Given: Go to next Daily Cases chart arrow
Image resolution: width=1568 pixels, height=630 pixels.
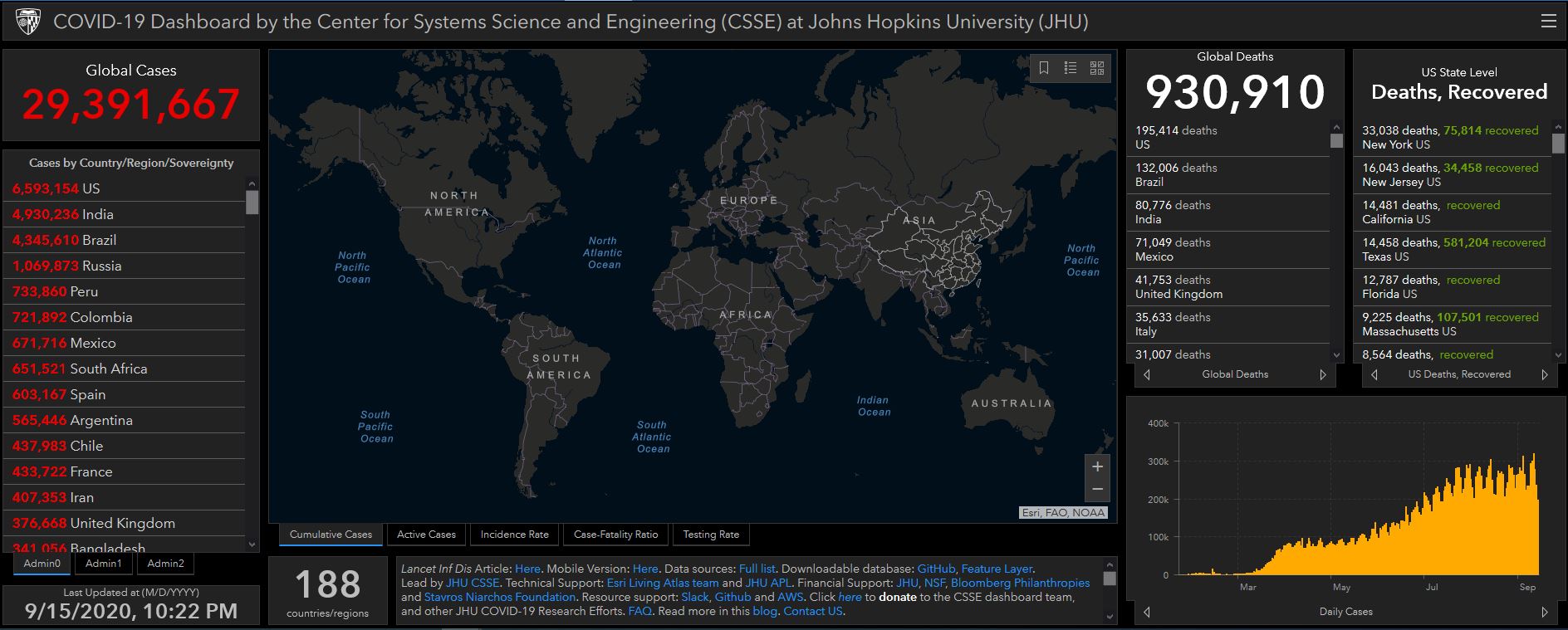Looking at the screenshot, I should click(1545, 612).
